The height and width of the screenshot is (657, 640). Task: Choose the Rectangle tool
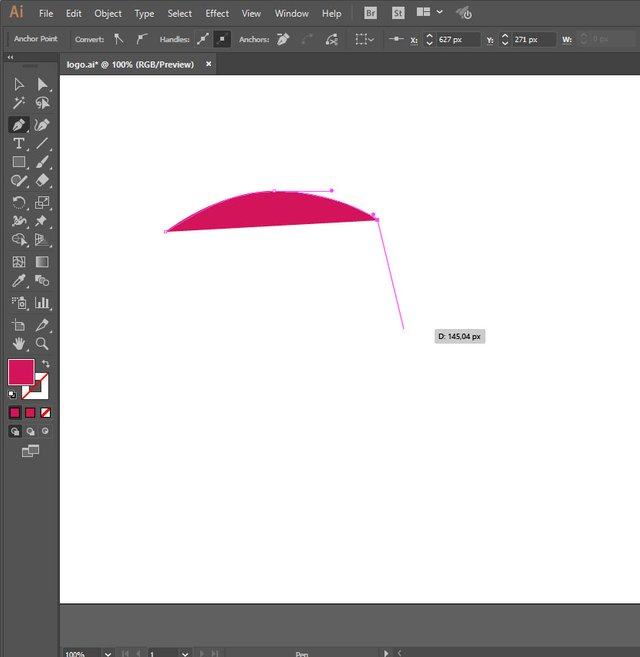click(x=18, y=162)
